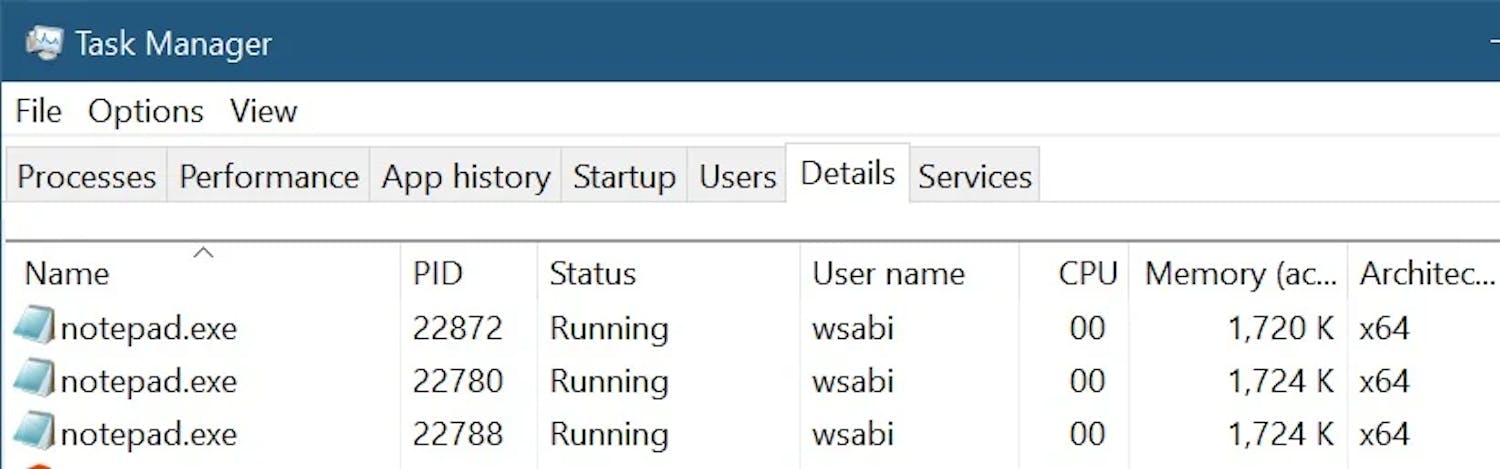Switch to the Performance tab
This screenshot has width=1500, height=469.
[269, 176]
